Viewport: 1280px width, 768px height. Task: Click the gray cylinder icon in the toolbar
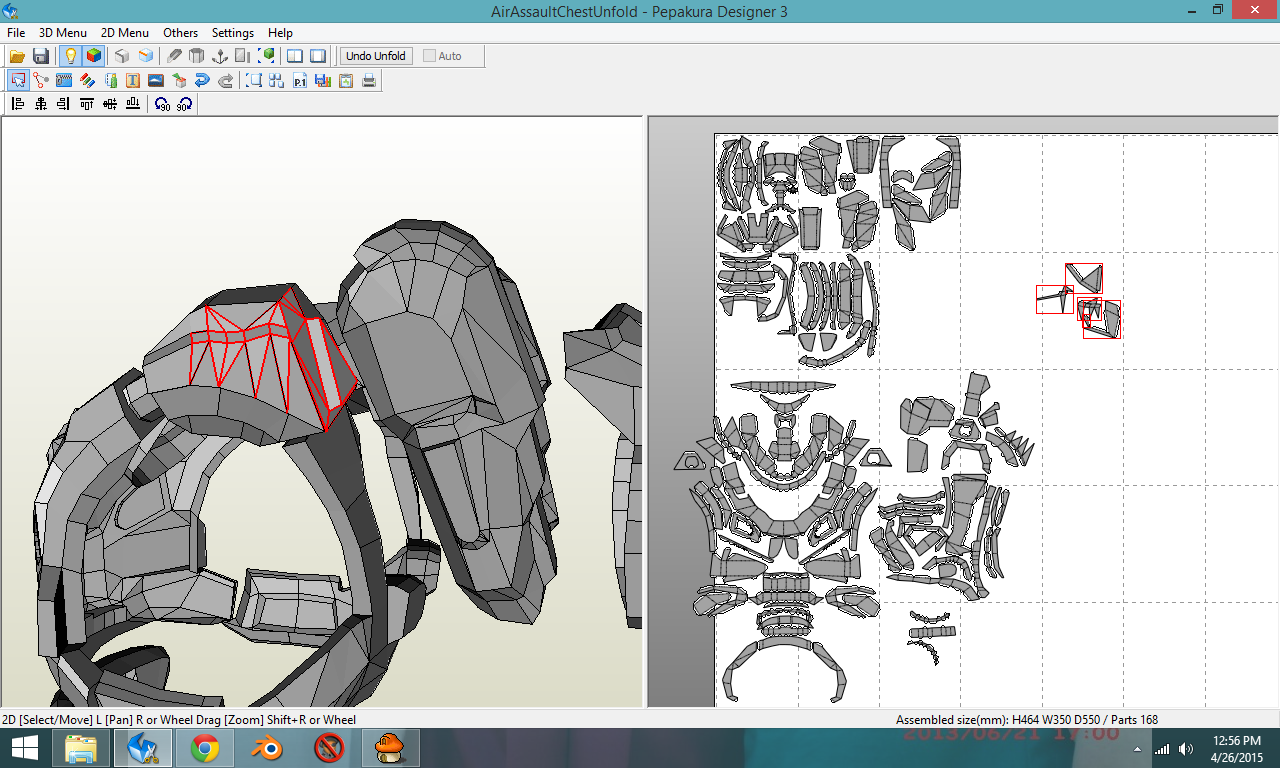[x=197, y=56]
